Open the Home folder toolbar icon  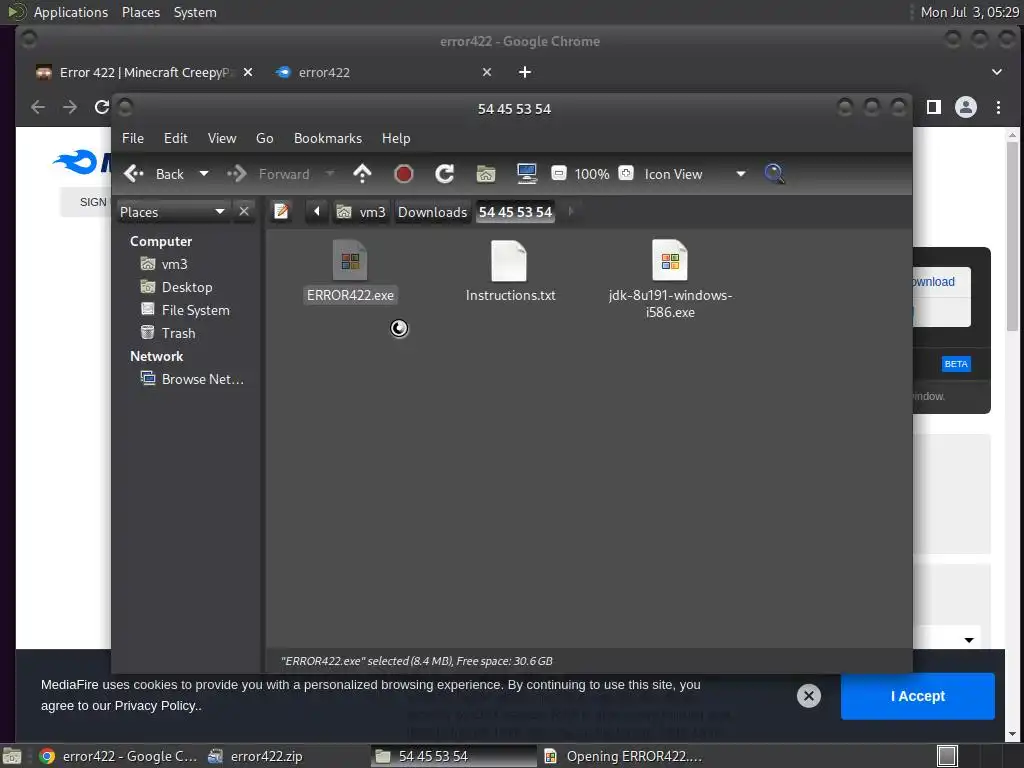(486, 174)
